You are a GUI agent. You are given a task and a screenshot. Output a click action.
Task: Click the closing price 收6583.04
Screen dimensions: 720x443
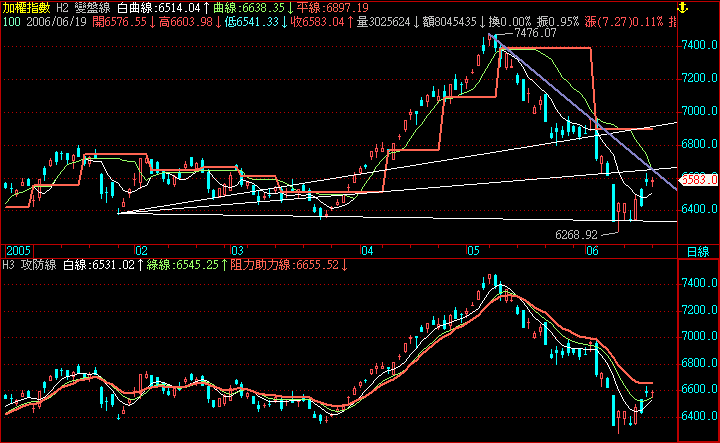317,22
